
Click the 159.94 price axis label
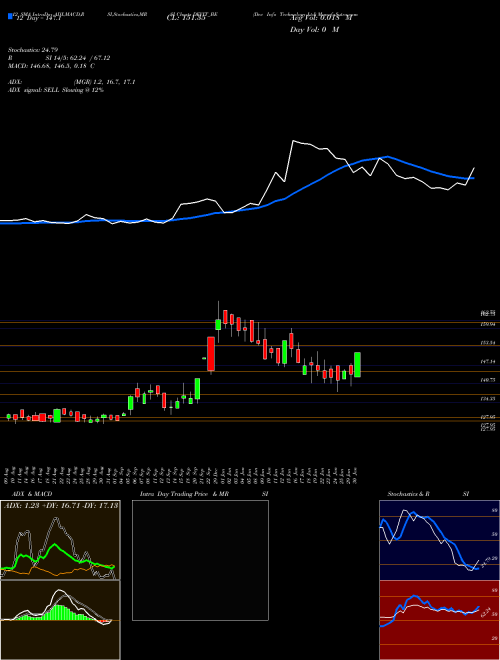click(x=488, y=324)
